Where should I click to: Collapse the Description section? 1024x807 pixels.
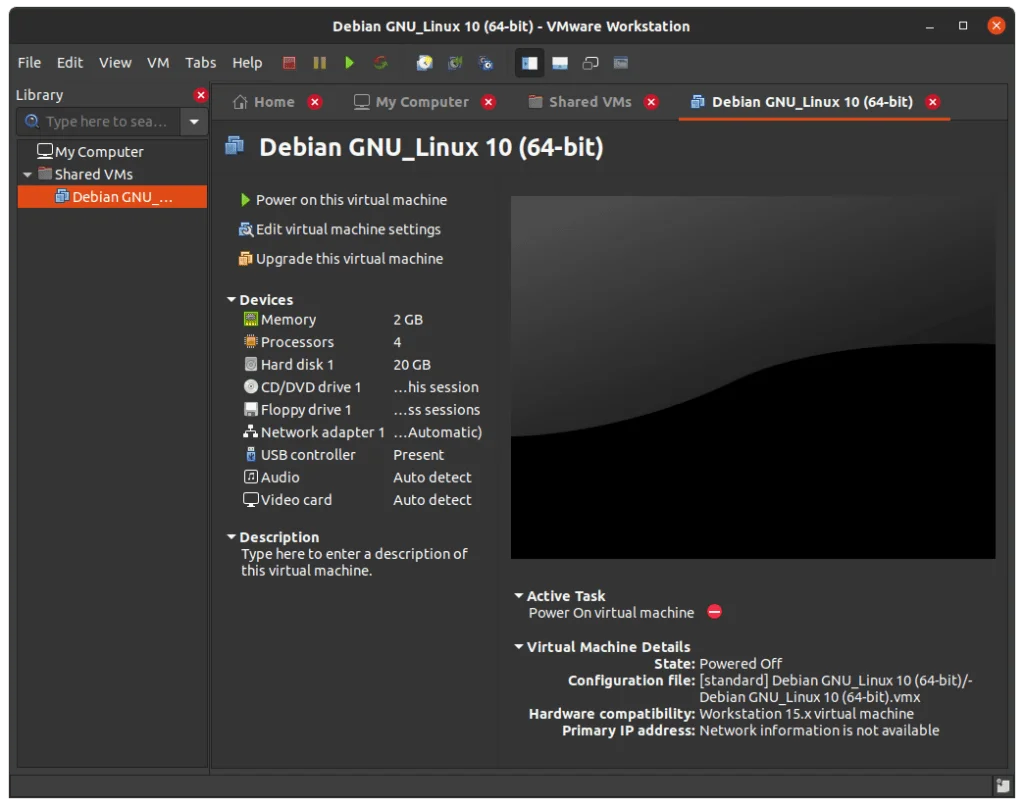[x=231, y=536]
